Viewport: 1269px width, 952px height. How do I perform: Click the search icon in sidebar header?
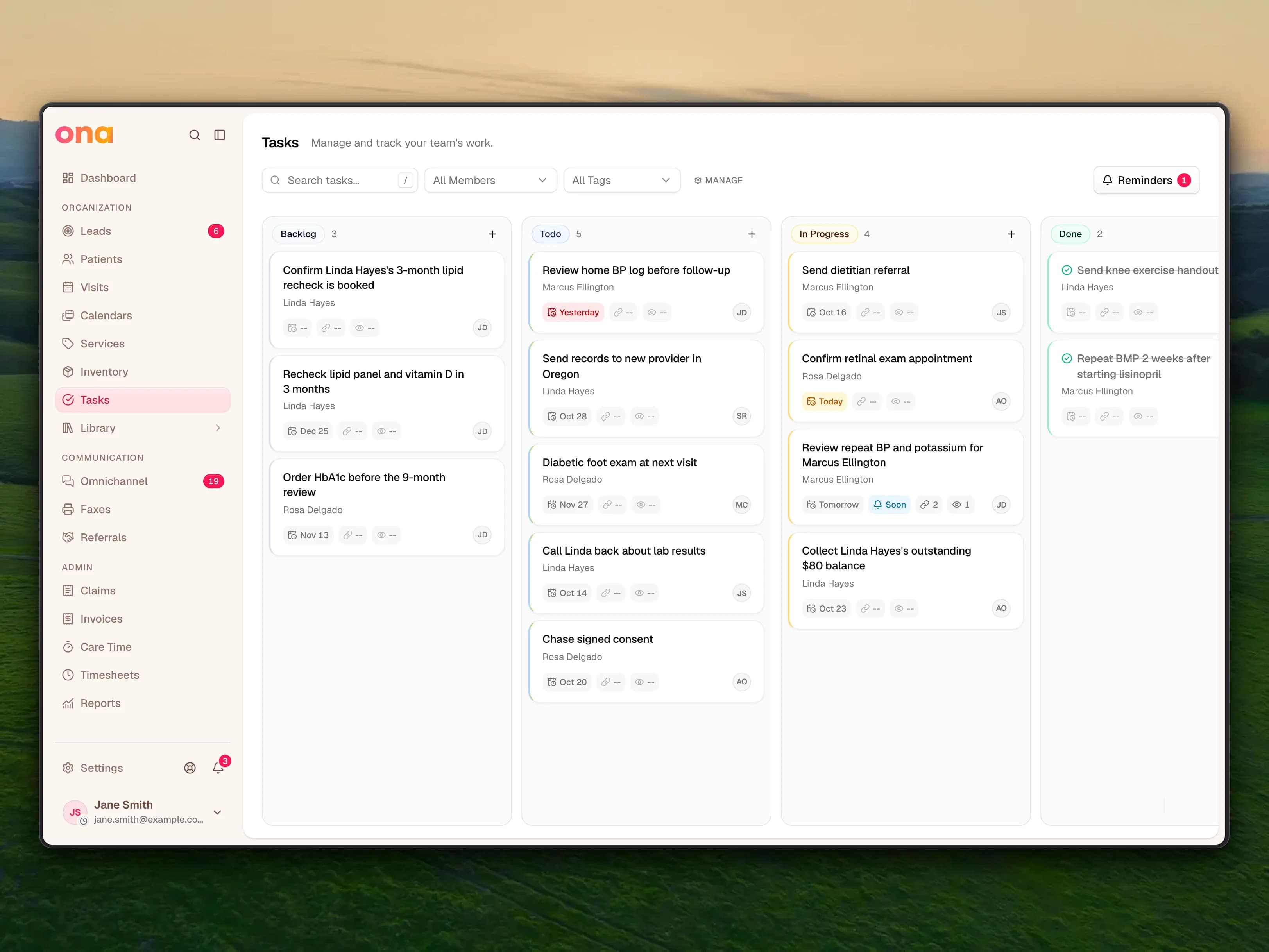click(x=195, y=135)
